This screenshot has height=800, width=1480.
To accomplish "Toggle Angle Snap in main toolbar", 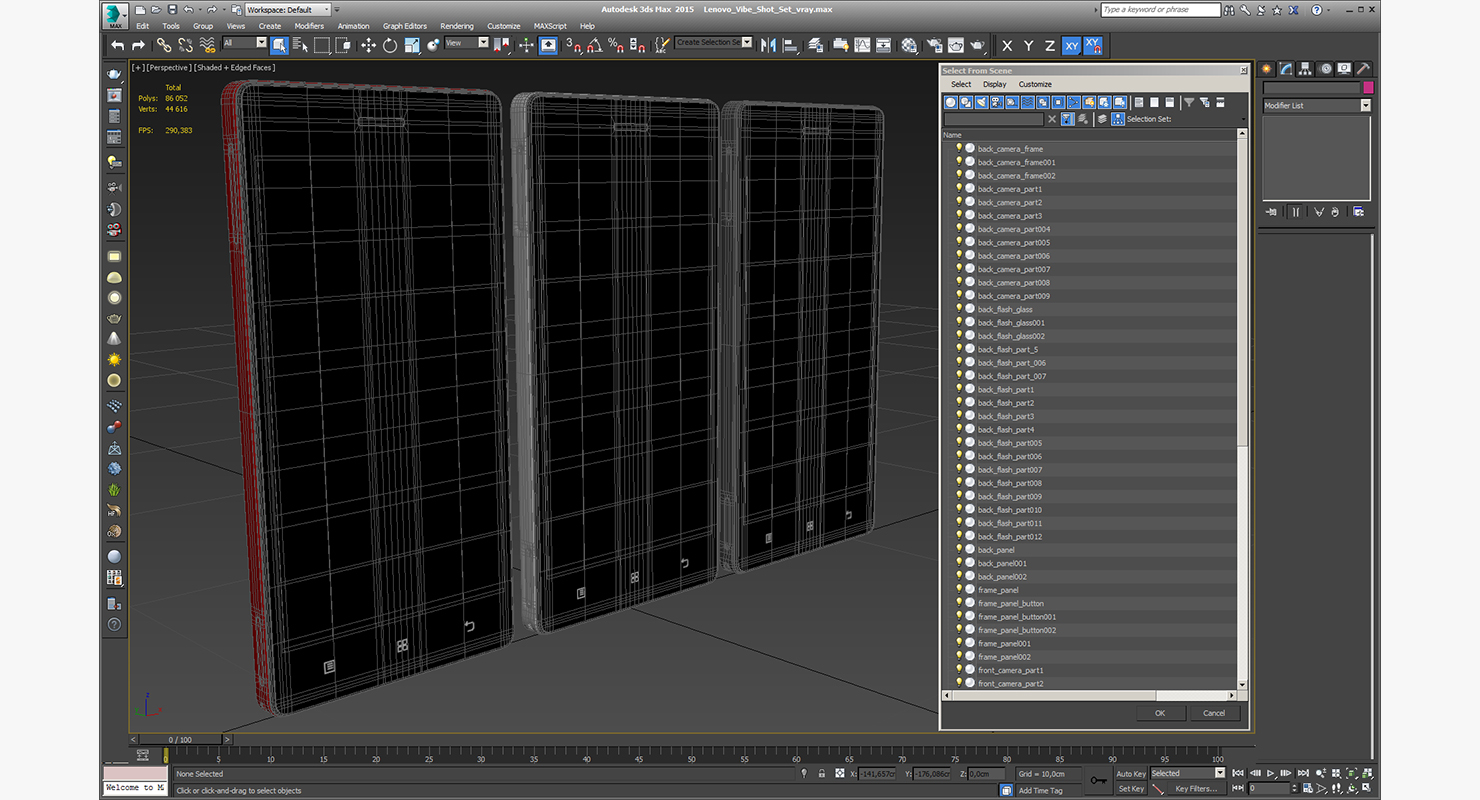I will 594,45.
